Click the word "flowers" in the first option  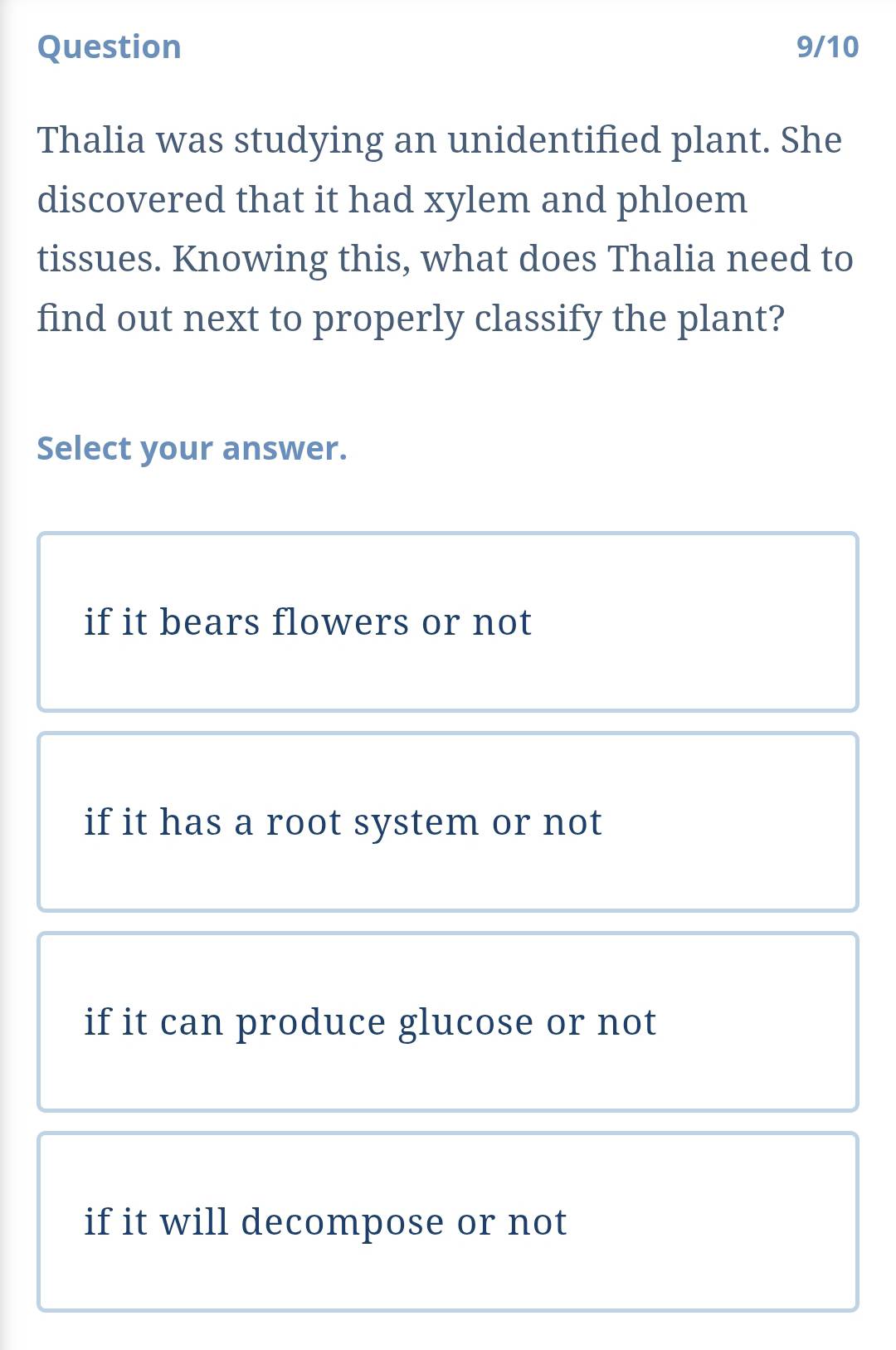tap(341, 622)
